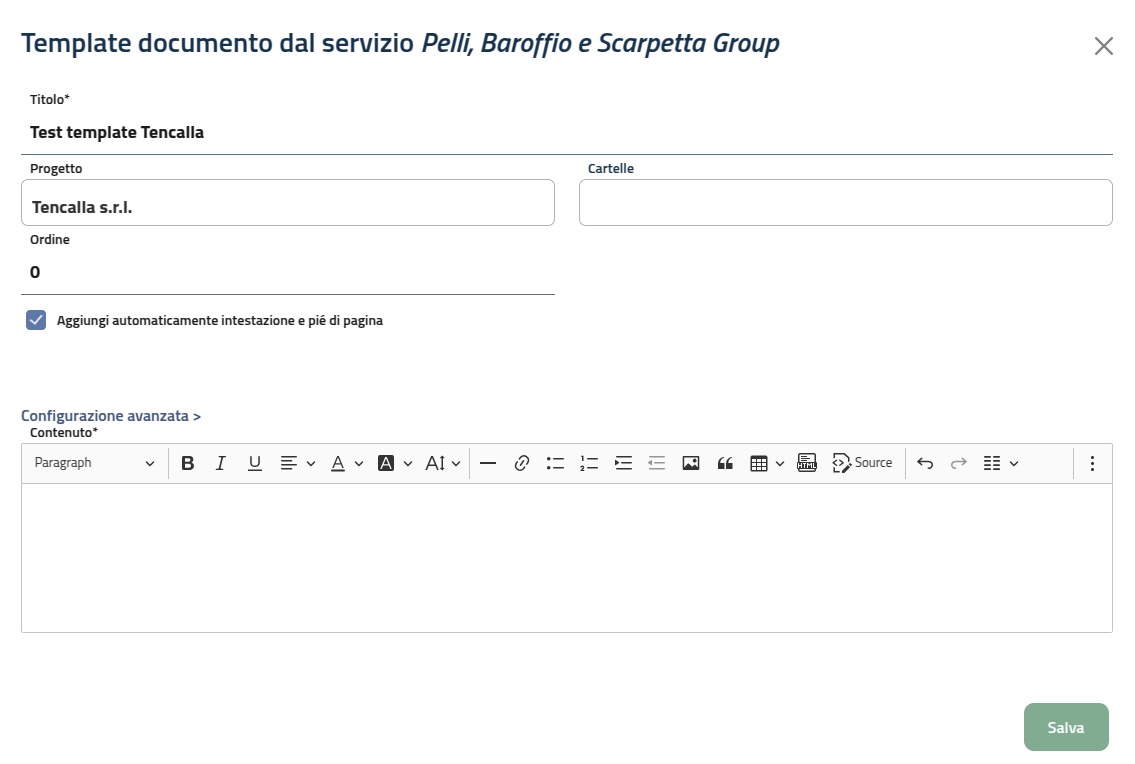Start a numbered list

589,463
